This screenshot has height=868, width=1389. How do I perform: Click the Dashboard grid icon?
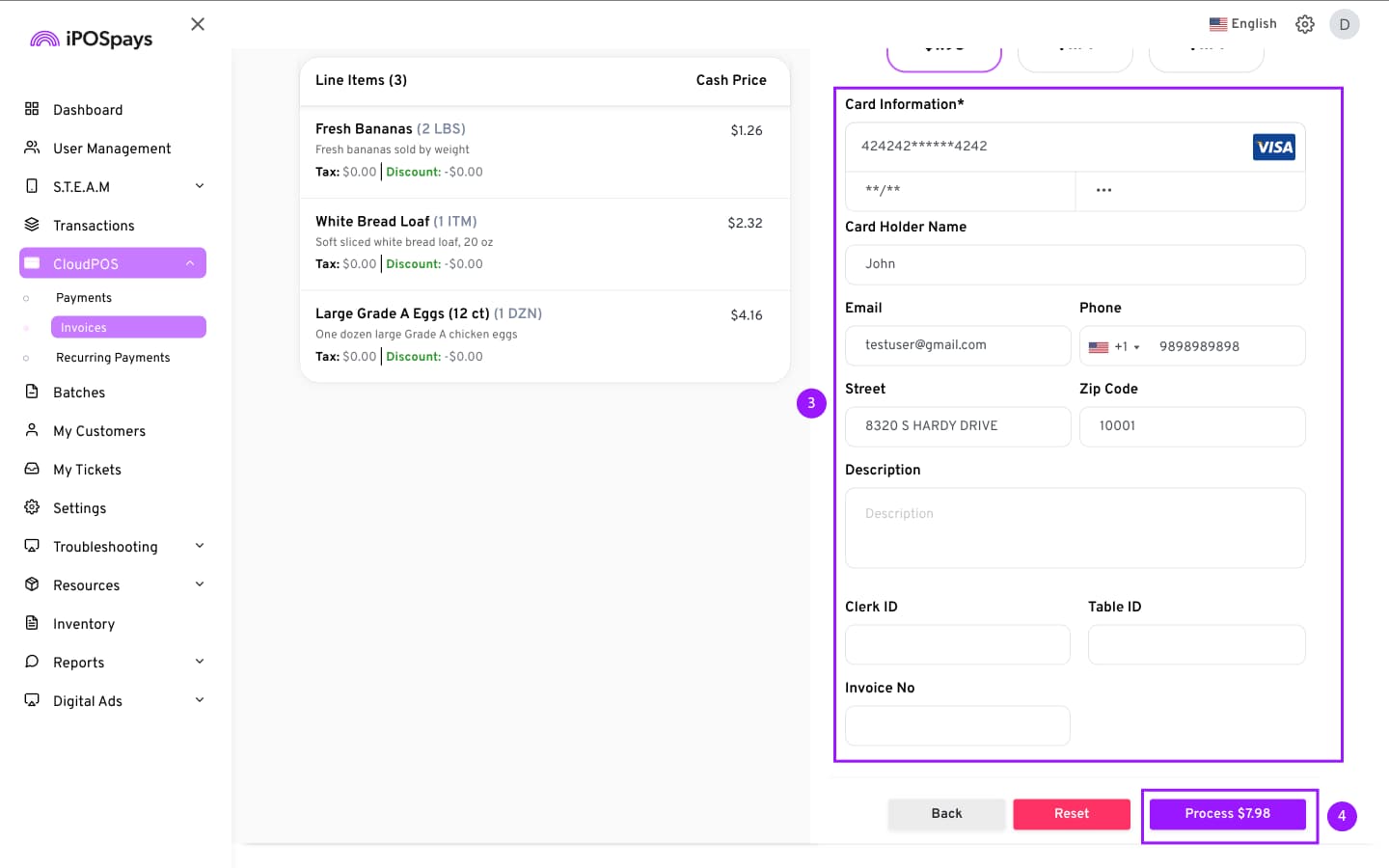click(x=32, y=109)
